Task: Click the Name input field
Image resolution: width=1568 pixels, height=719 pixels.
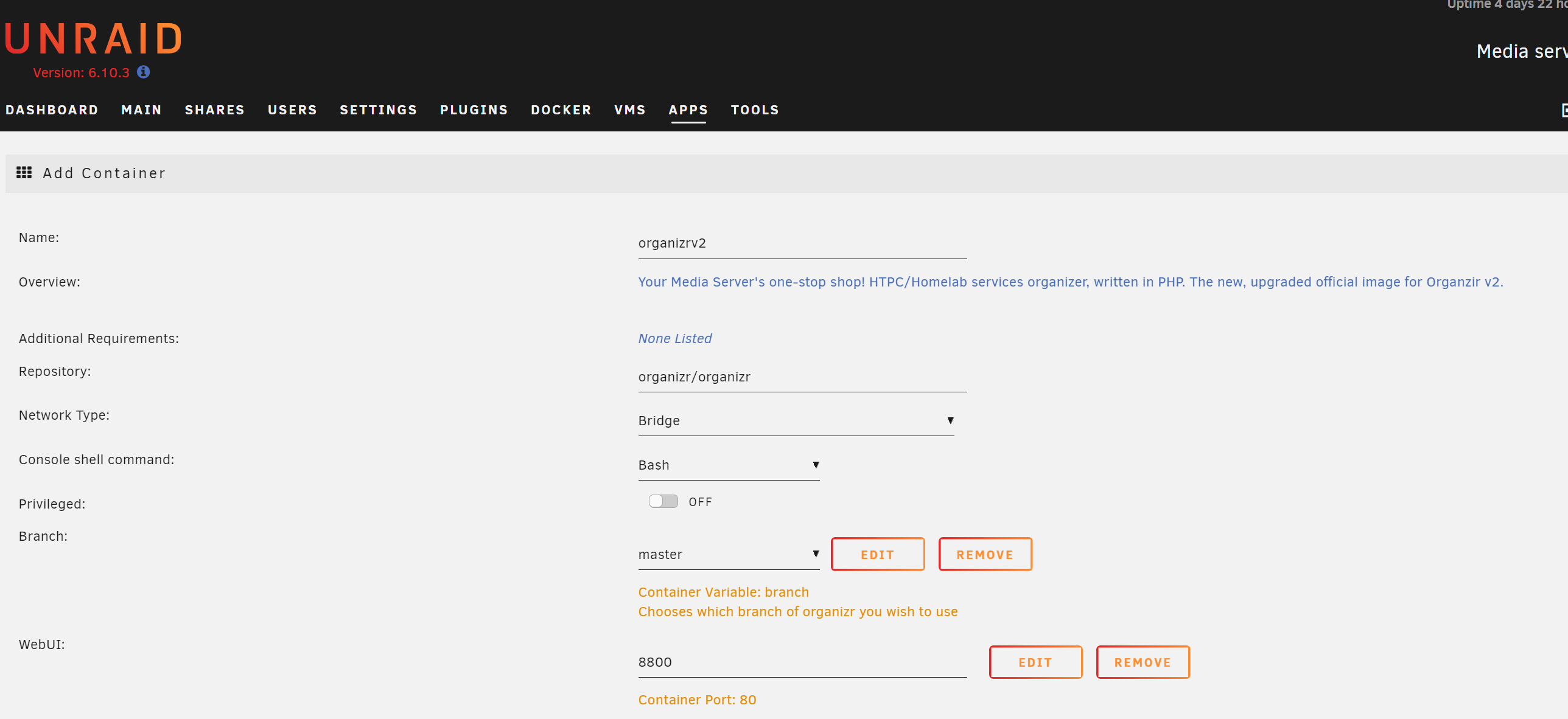Action: [802, 243]
